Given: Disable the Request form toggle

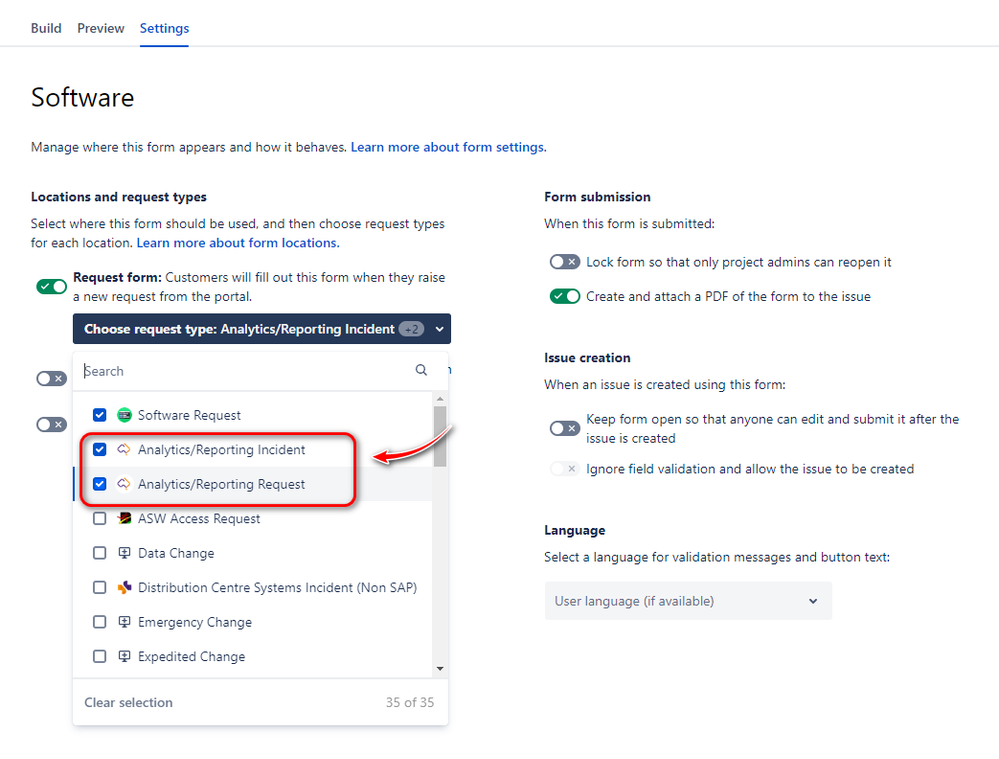Looking at the screenshot, I should [x=52, y=286].
